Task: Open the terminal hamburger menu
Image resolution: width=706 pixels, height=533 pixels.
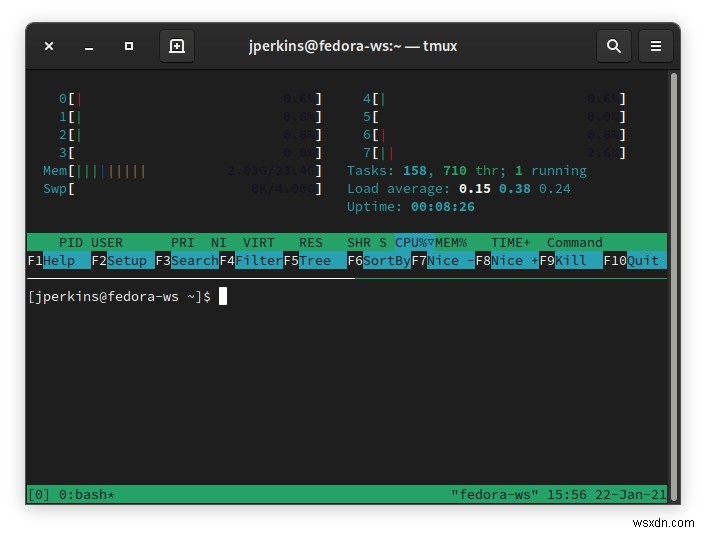Action: point(656,46)
